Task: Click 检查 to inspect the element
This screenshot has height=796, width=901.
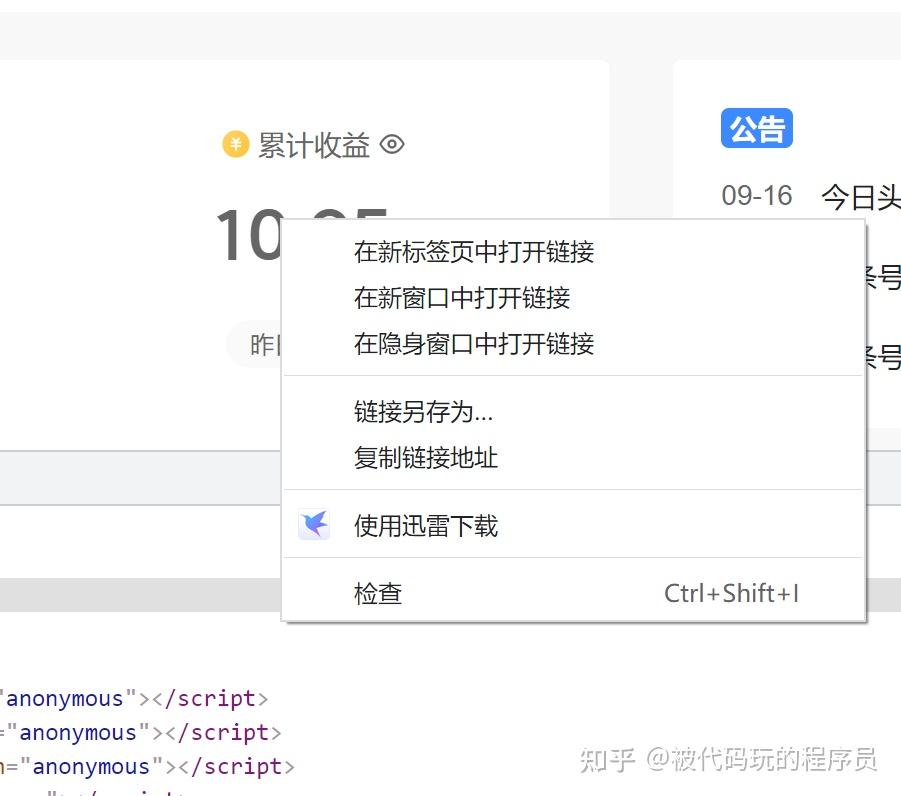Action: click(x=378, y=594)
